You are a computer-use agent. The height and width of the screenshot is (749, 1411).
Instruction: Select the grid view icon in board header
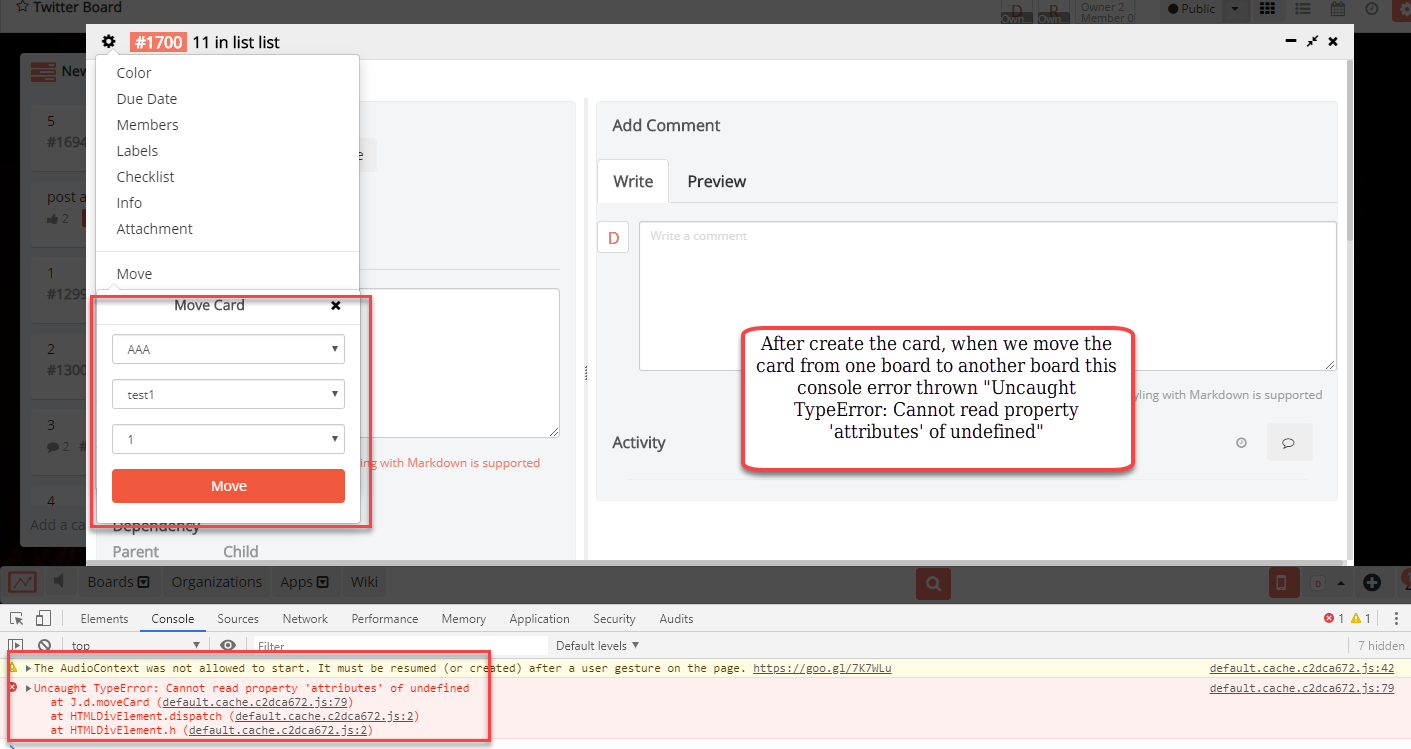point(1267,10)
